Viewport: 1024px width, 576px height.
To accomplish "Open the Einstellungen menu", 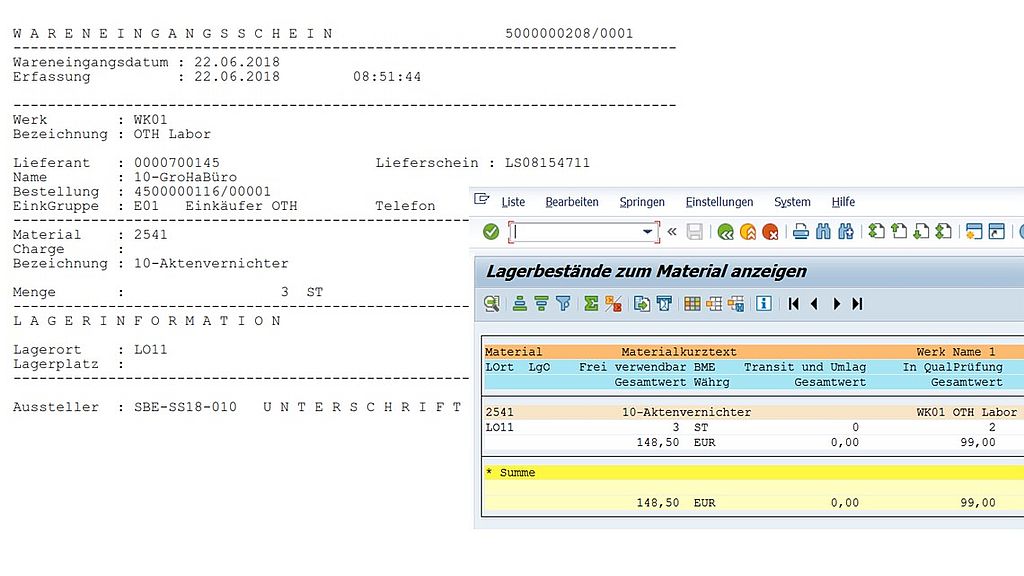I will point(719,202).
